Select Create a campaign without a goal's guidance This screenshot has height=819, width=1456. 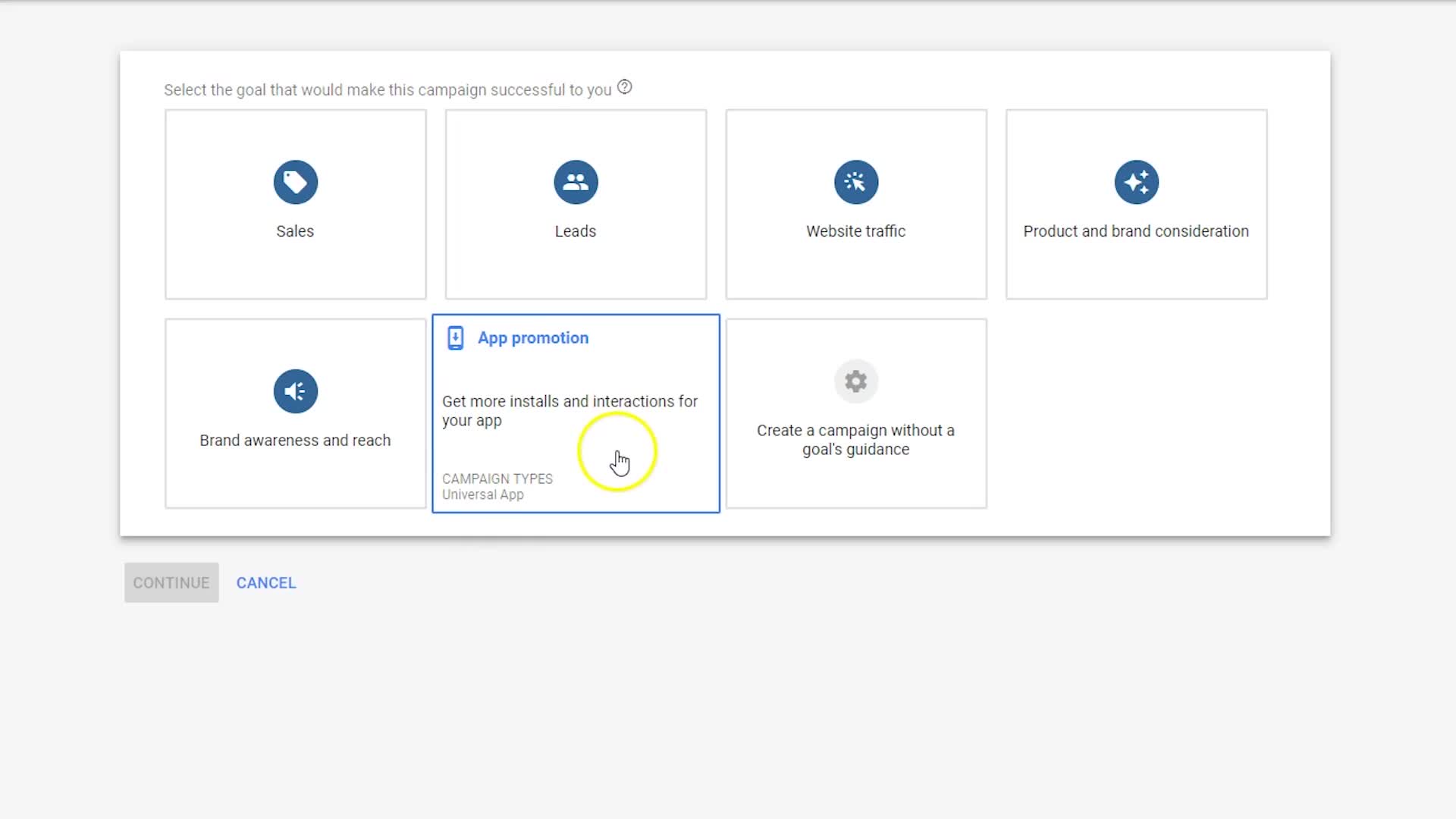(x=855, y=440)
